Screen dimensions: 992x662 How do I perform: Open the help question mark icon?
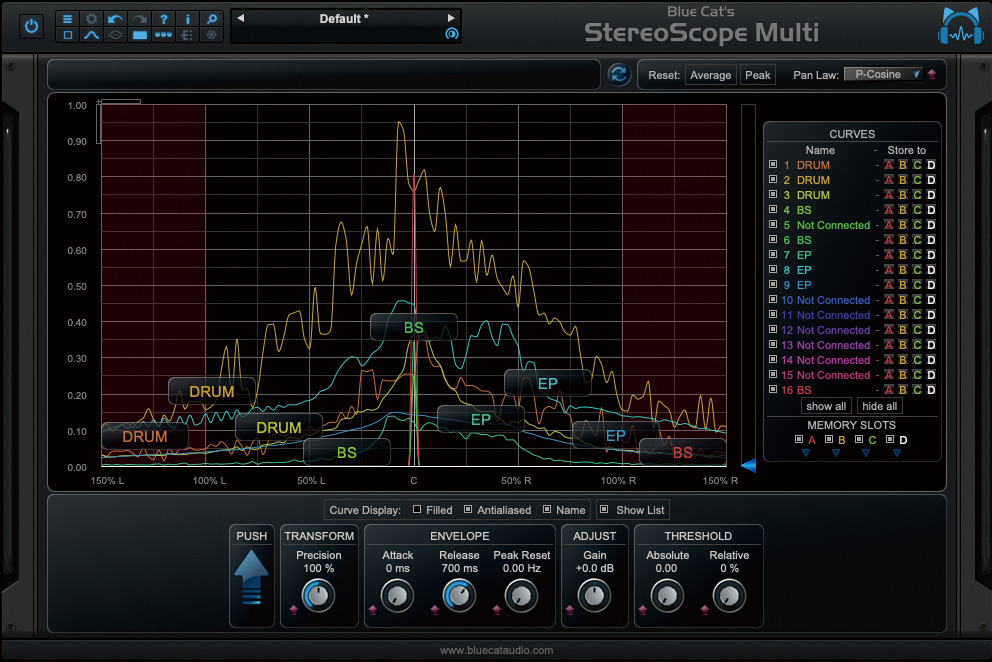tap(164, 19)
